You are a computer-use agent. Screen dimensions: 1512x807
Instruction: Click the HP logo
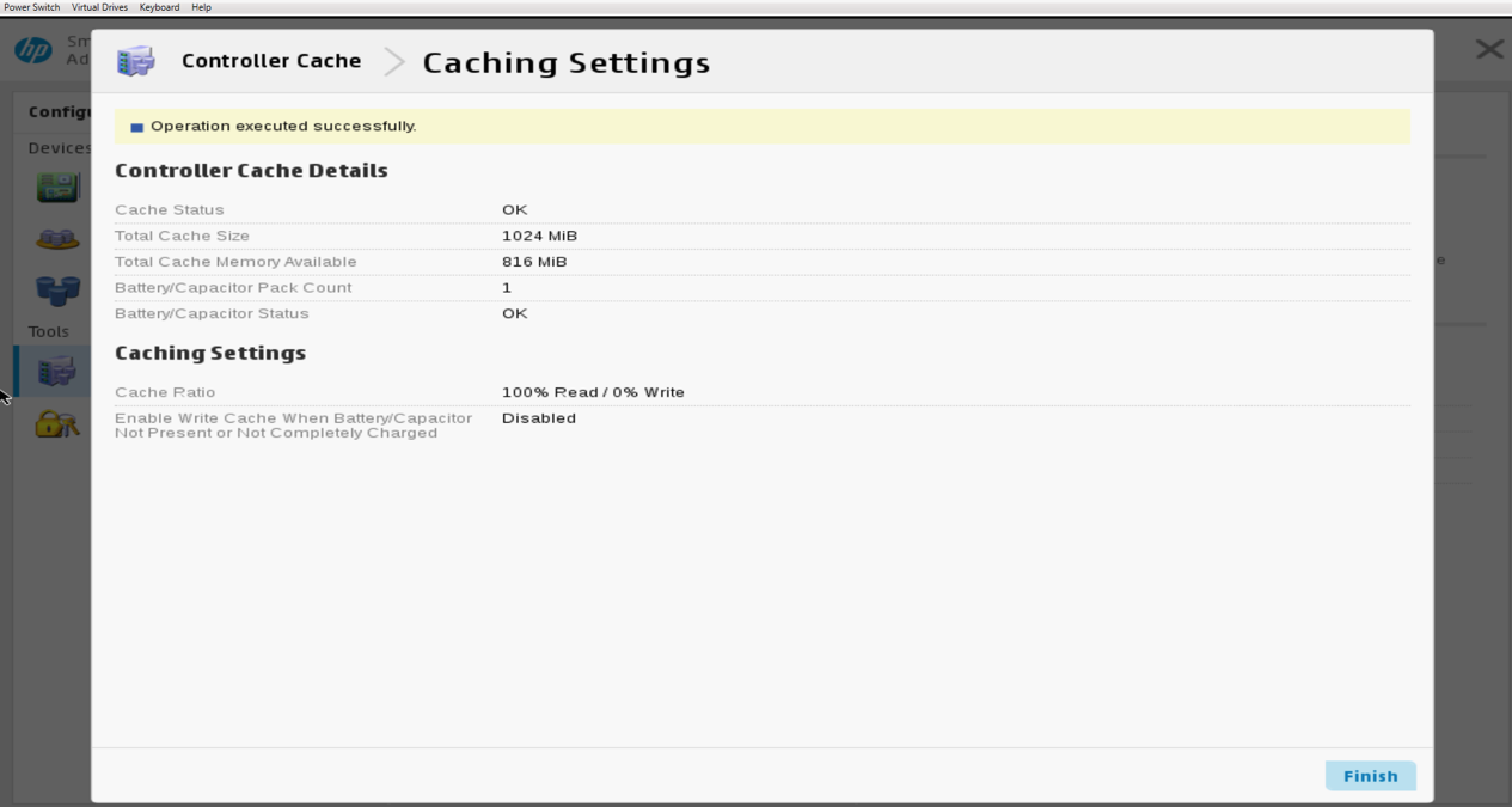pyautogui.click(x=33, y=51)
